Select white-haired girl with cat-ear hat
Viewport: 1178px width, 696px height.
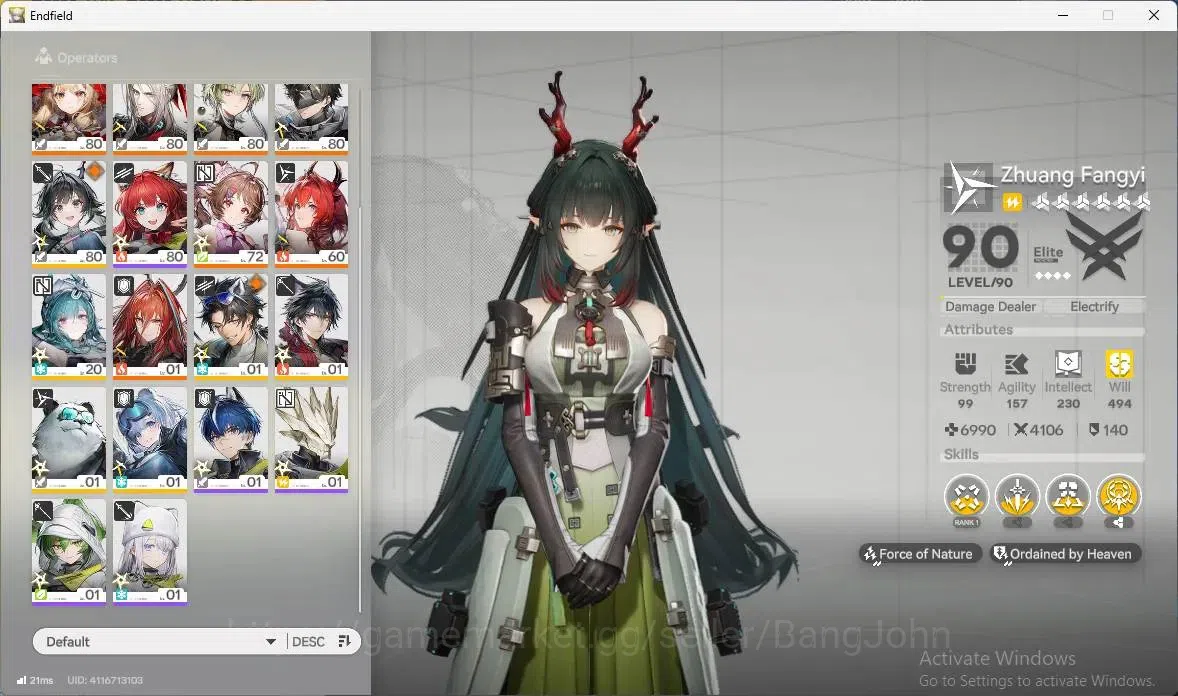tap(150, 552)
